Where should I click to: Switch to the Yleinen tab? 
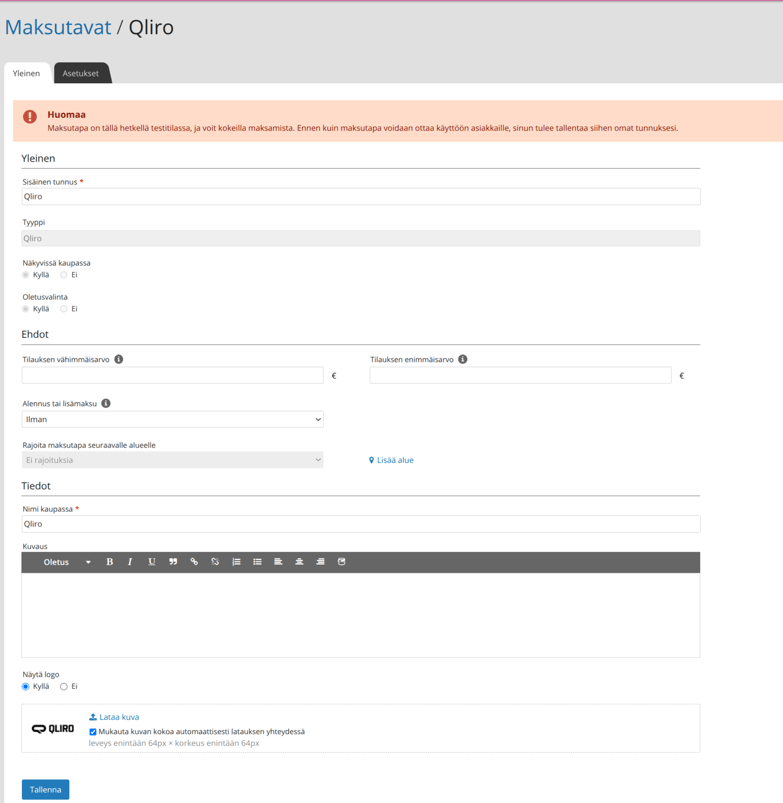pos(27,73)
